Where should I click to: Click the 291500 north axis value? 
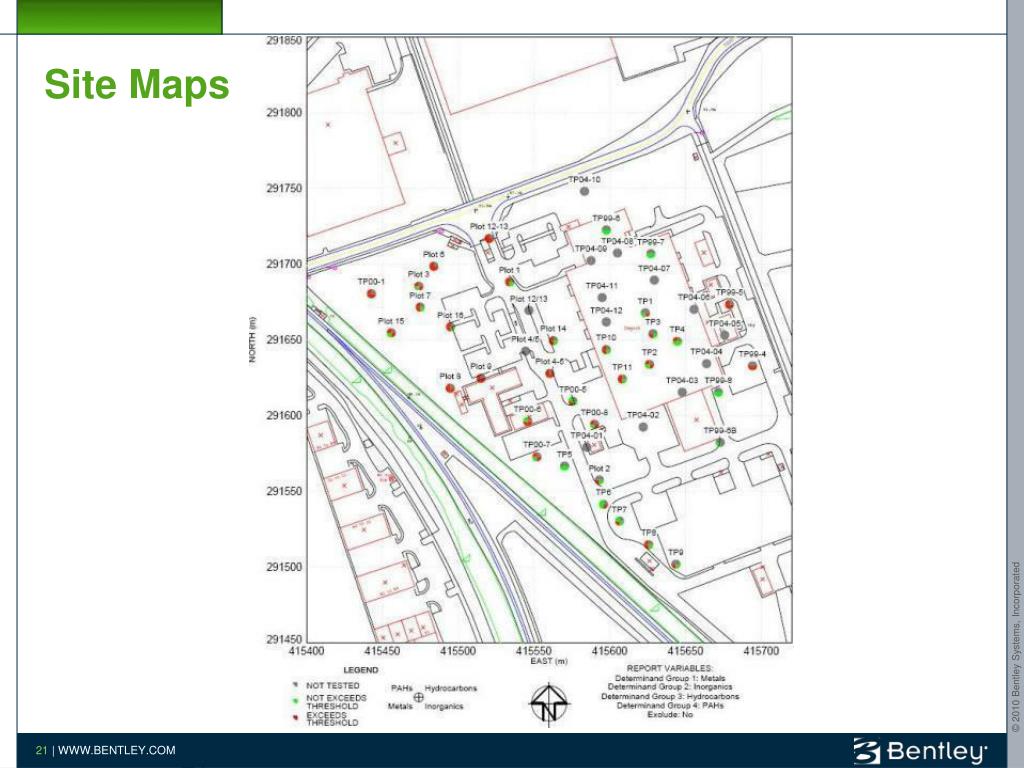pyautogui.click(x=284, y=567)
